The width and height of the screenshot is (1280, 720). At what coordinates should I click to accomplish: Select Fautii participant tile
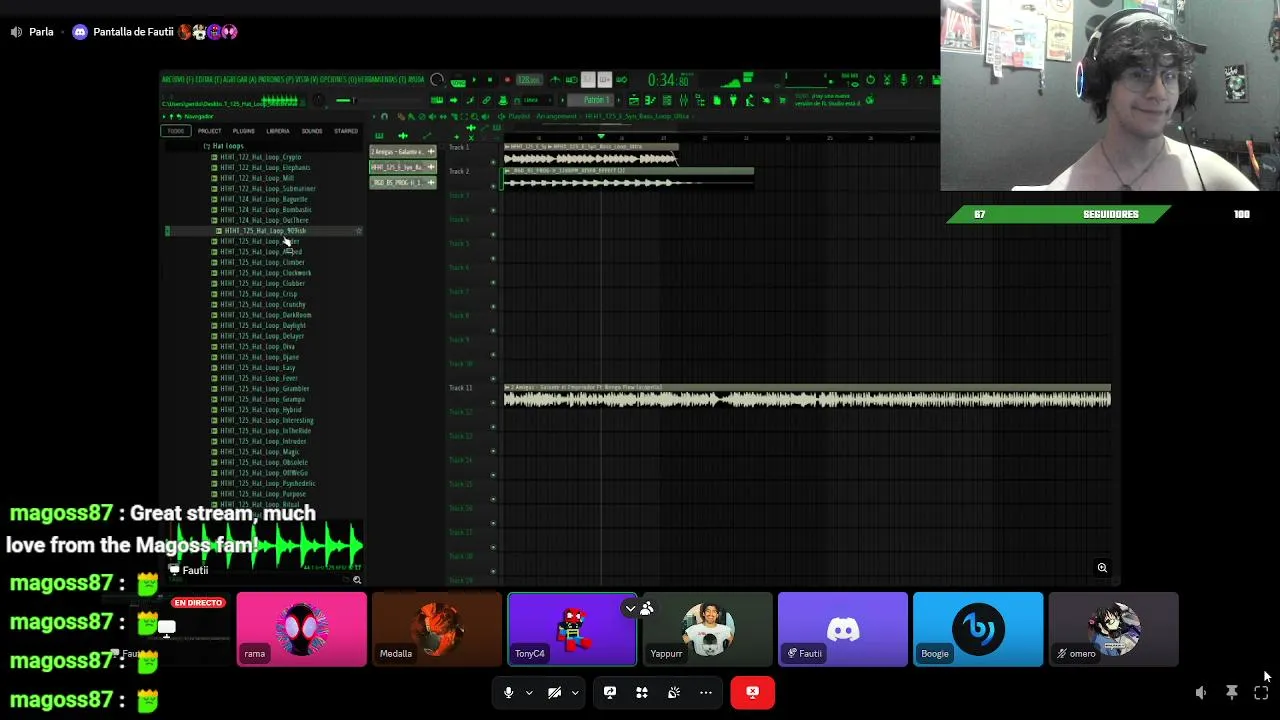pyautogui.click(x=843, y=629)
